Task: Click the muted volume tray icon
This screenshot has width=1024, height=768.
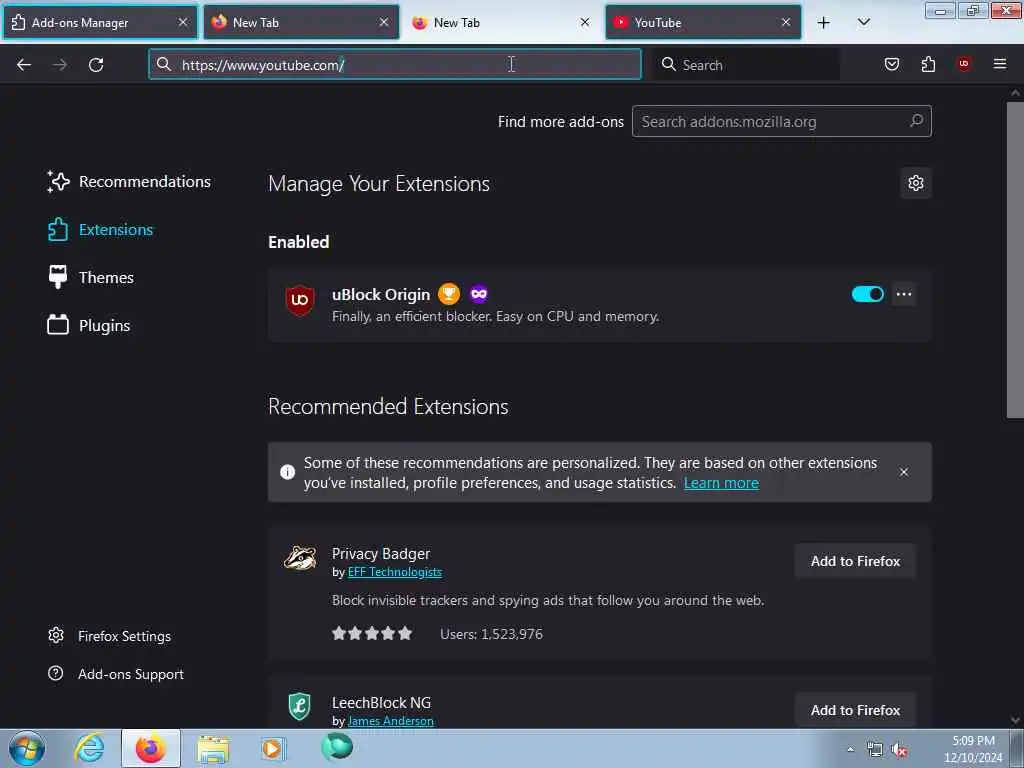Action: click(899, 750)
